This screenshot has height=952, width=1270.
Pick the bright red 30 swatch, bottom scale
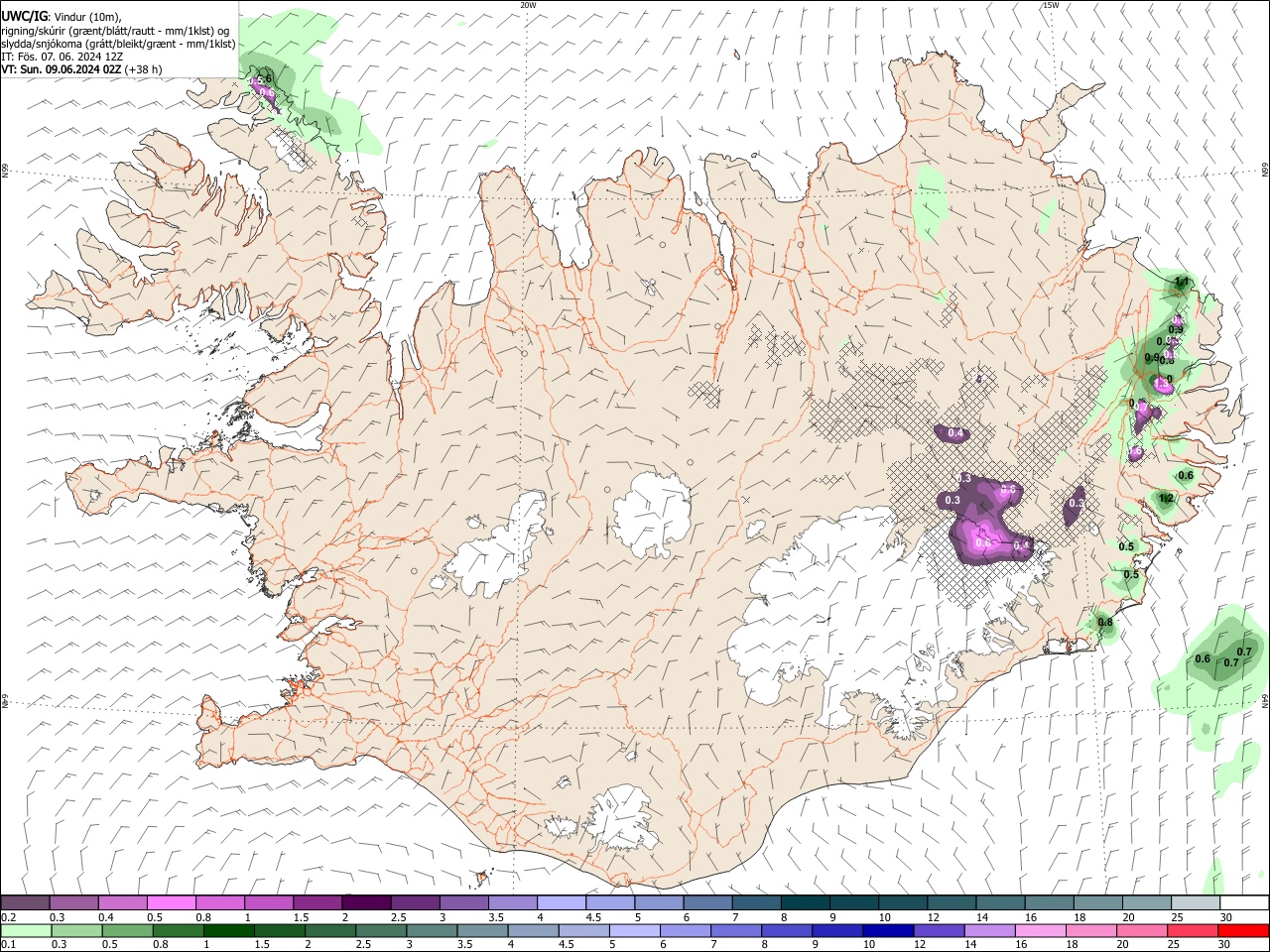click(x=1242, y=931)
